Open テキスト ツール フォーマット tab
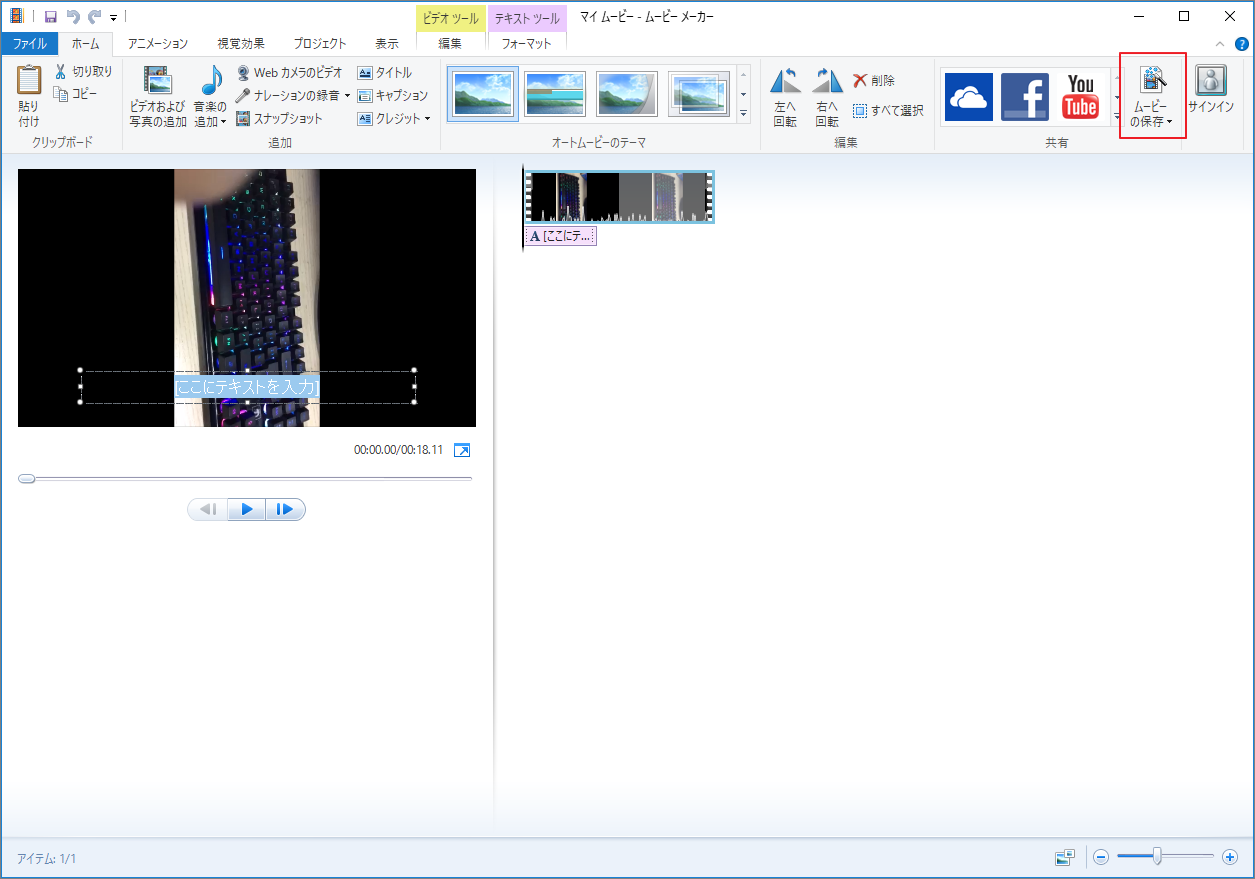 [527, 44]
